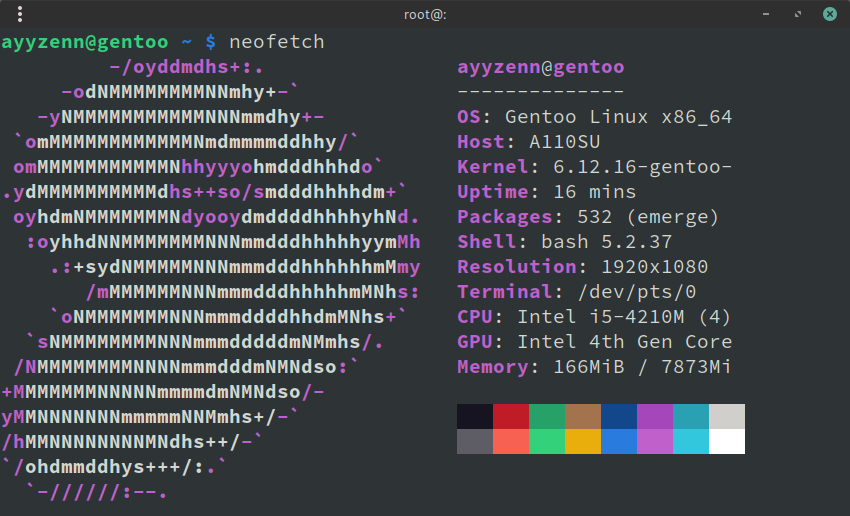This screenshot has height=516, width=850.
Task: Click the bright coral red color block
Action: point(511,441)
